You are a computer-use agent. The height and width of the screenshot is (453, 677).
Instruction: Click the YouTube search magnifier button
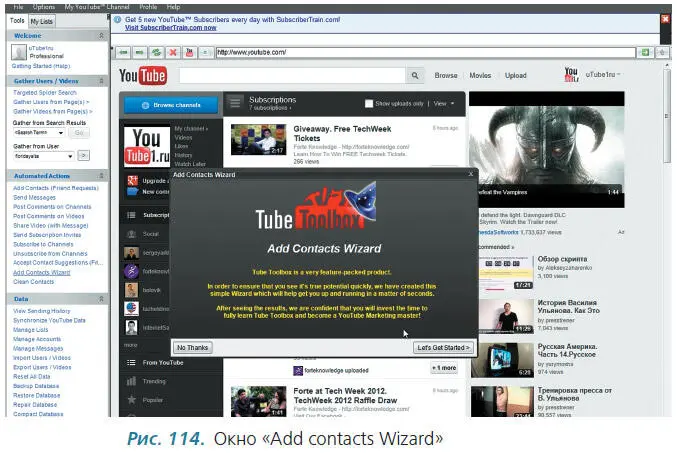coord(415,76)
